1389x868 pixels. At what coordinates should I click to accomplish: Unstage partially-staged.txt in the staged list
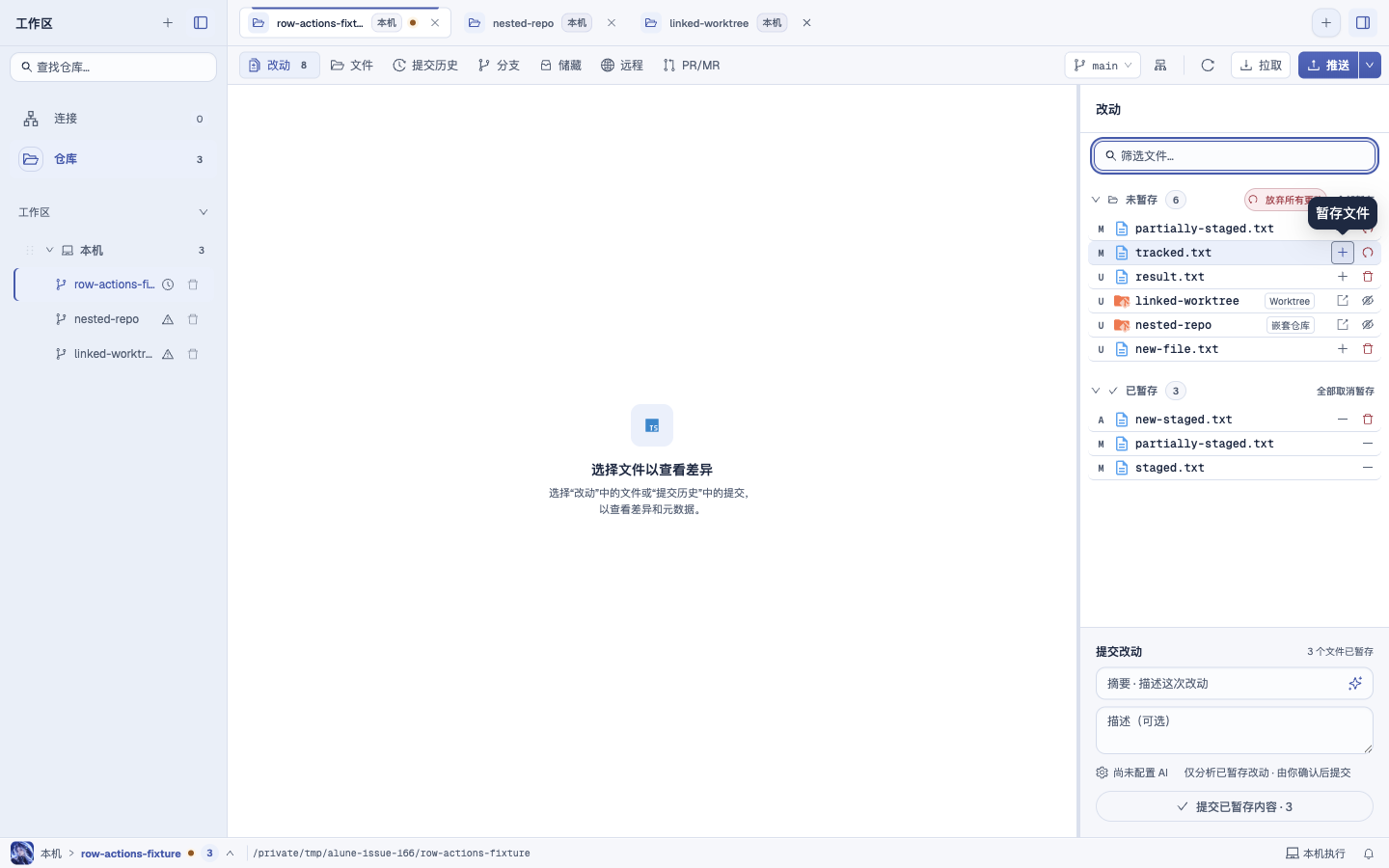(x=1368, y=444)
